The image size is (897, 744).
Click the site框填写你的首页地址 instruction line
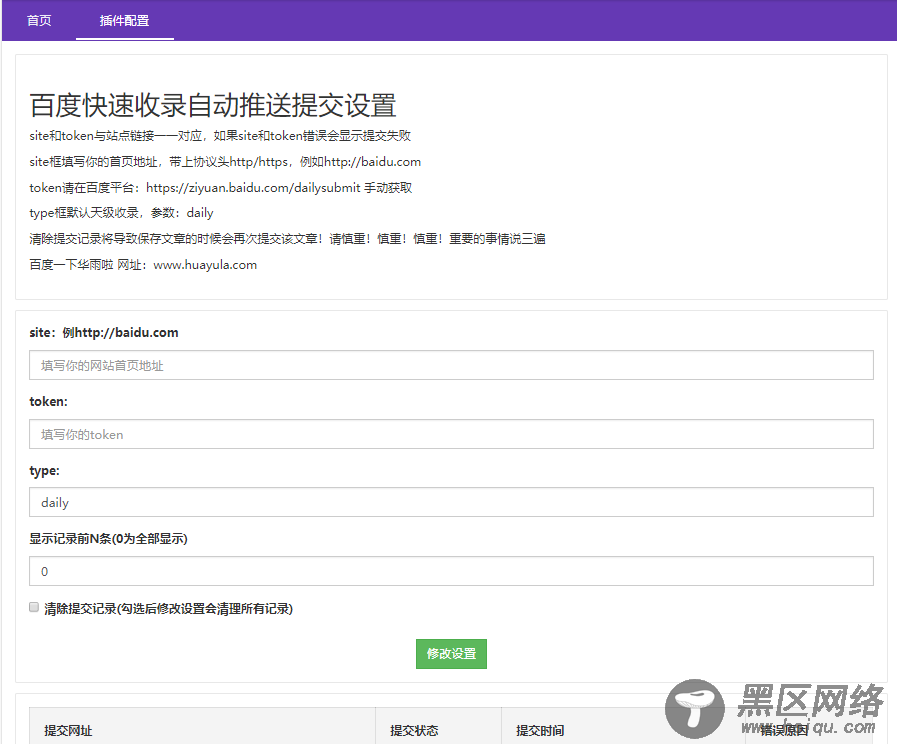(x=225, y=162)
